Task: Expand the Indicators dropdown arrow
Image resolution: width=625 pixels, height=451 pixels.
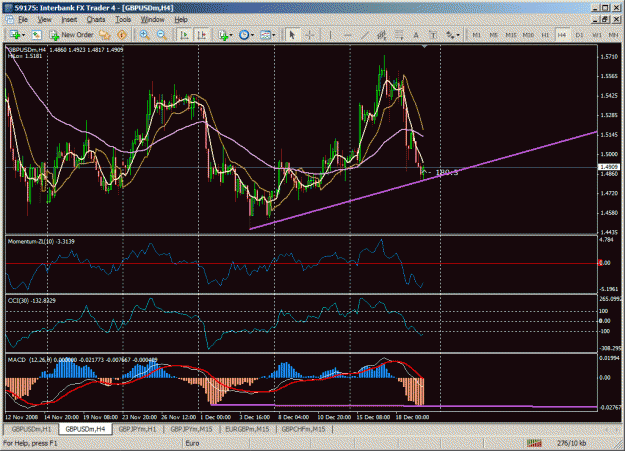Action: 231,35
